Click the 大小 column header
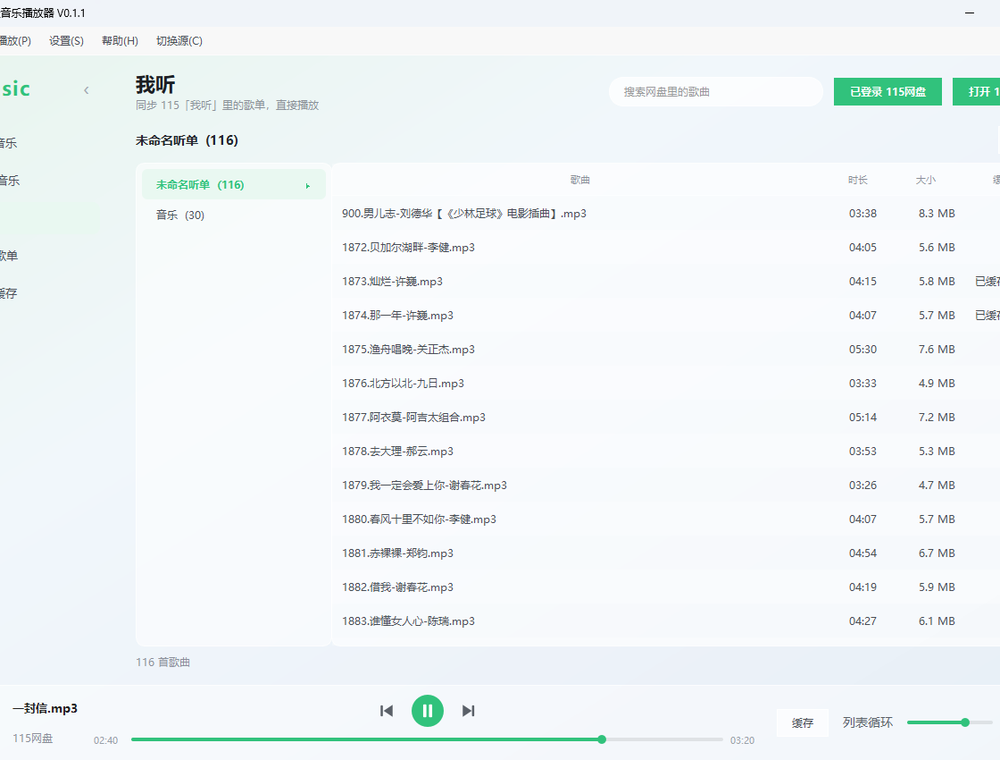Viewport: 1000px width, 760px height. (x=925, y=180)
